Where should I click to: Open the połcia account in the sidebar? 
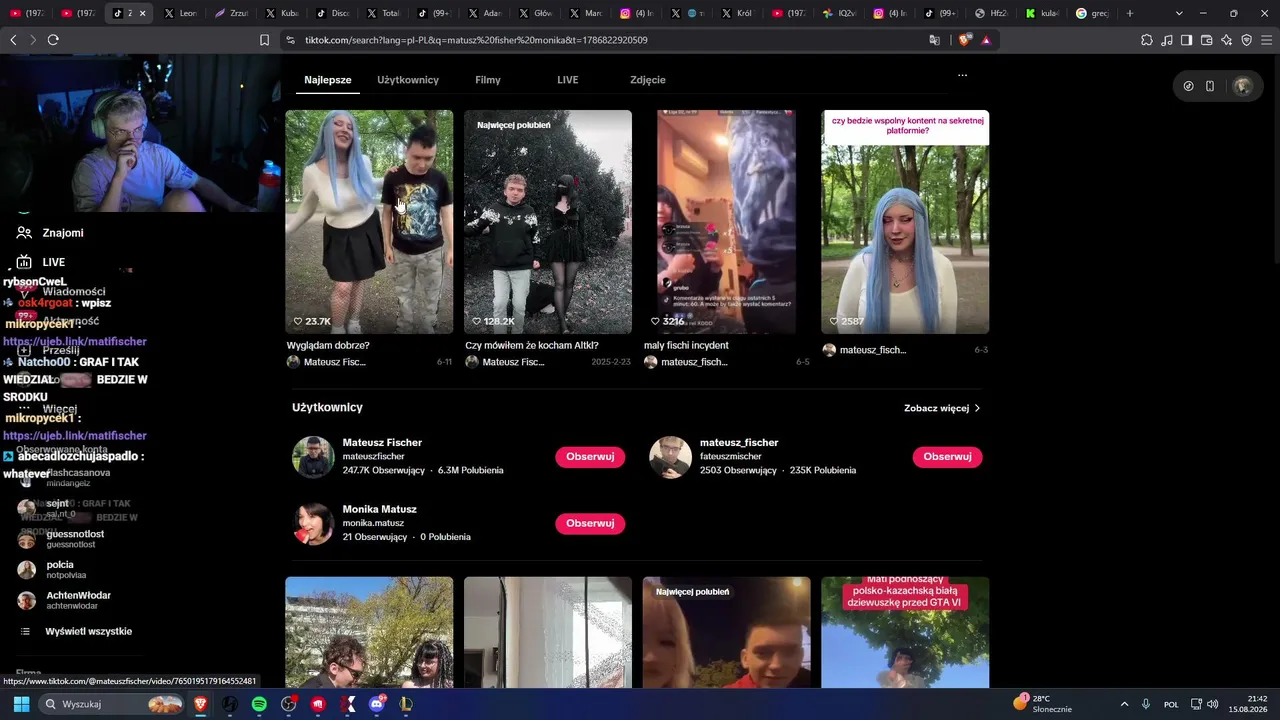60,569
